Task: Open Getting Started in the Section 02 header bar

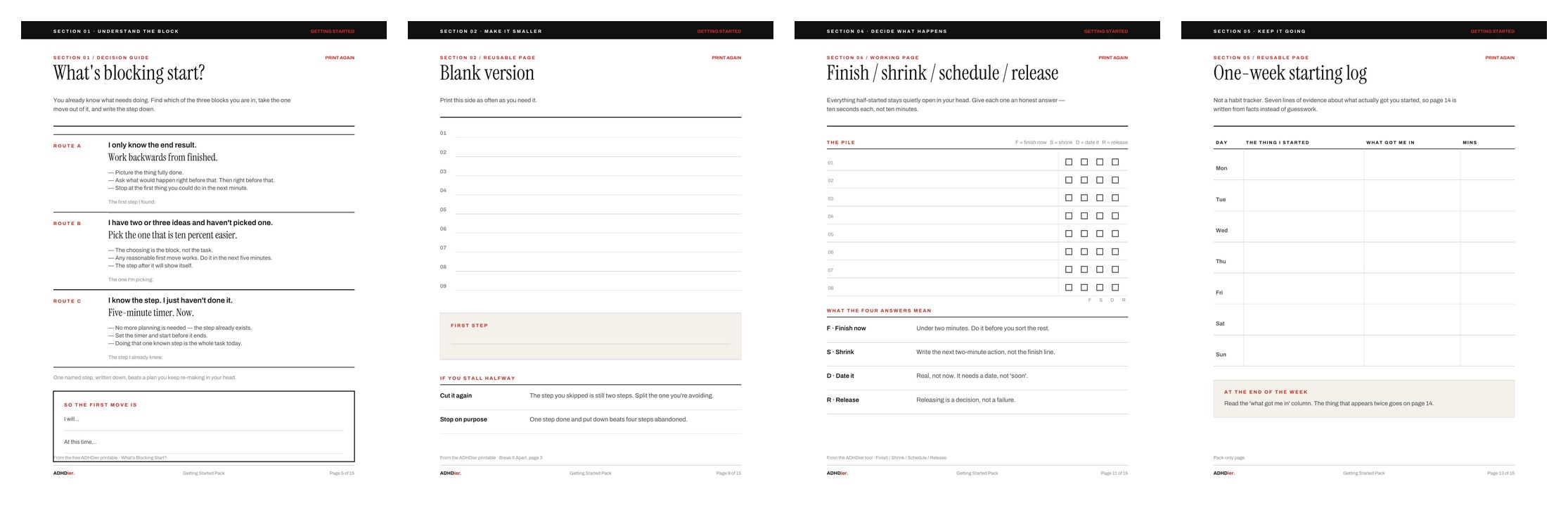Action: point(719,31)
